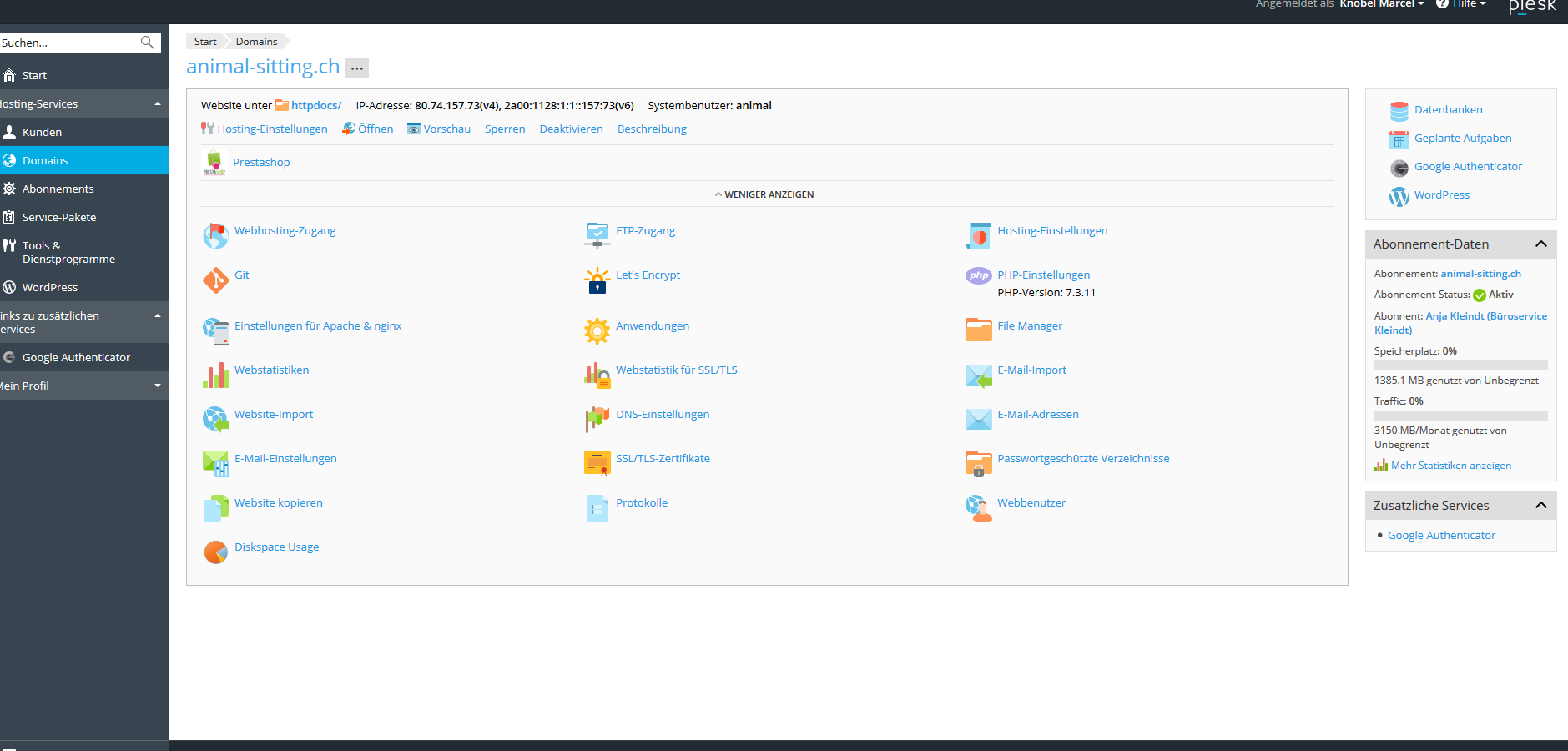Open the Hosting-Einstellungen shield icon
The height and width of the screenshot is (751, 1568).
(979, 235)
